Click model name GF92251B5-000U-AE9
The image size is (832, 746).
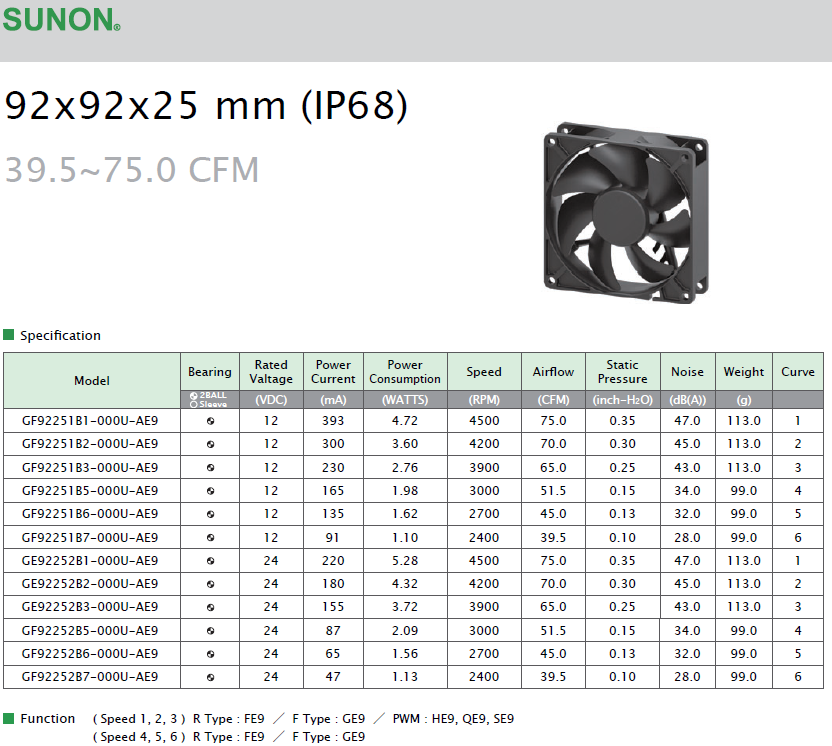click(x=90, y=491)
